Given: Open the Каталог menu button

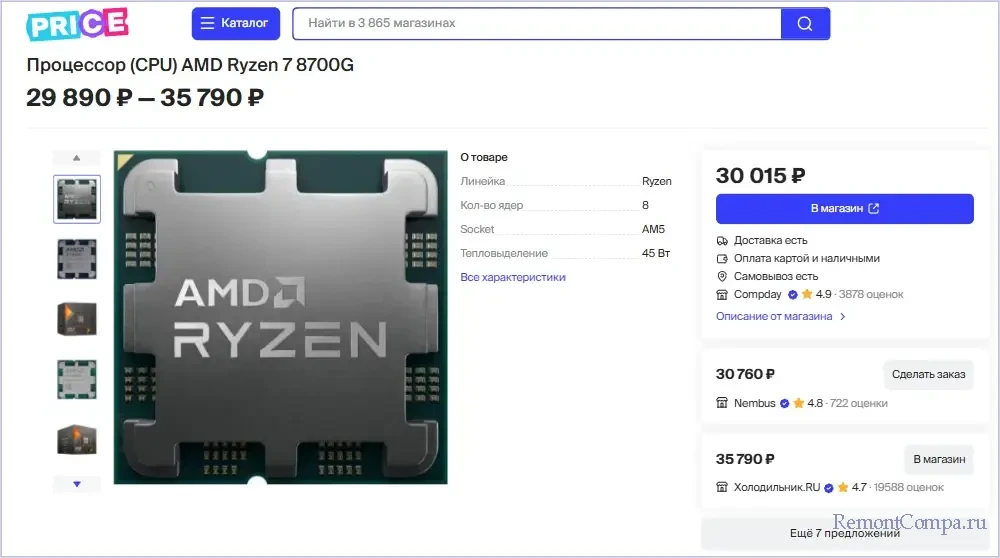Looking at the screenshot, I should coord(235,24).
